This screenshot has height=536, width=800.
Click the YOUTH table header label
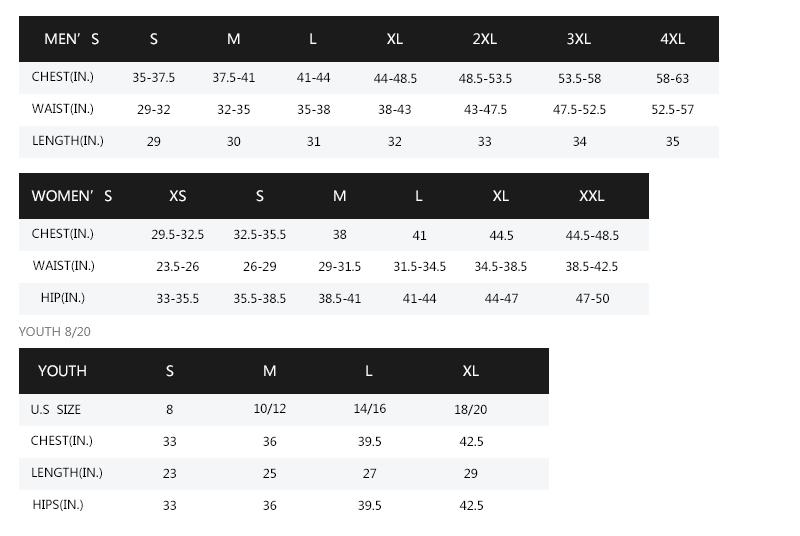[62, 371]
